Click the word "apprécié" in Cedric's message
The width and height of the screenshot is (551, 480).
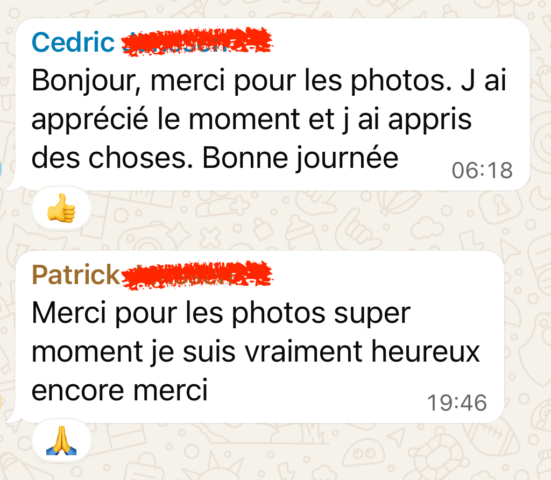90,120
